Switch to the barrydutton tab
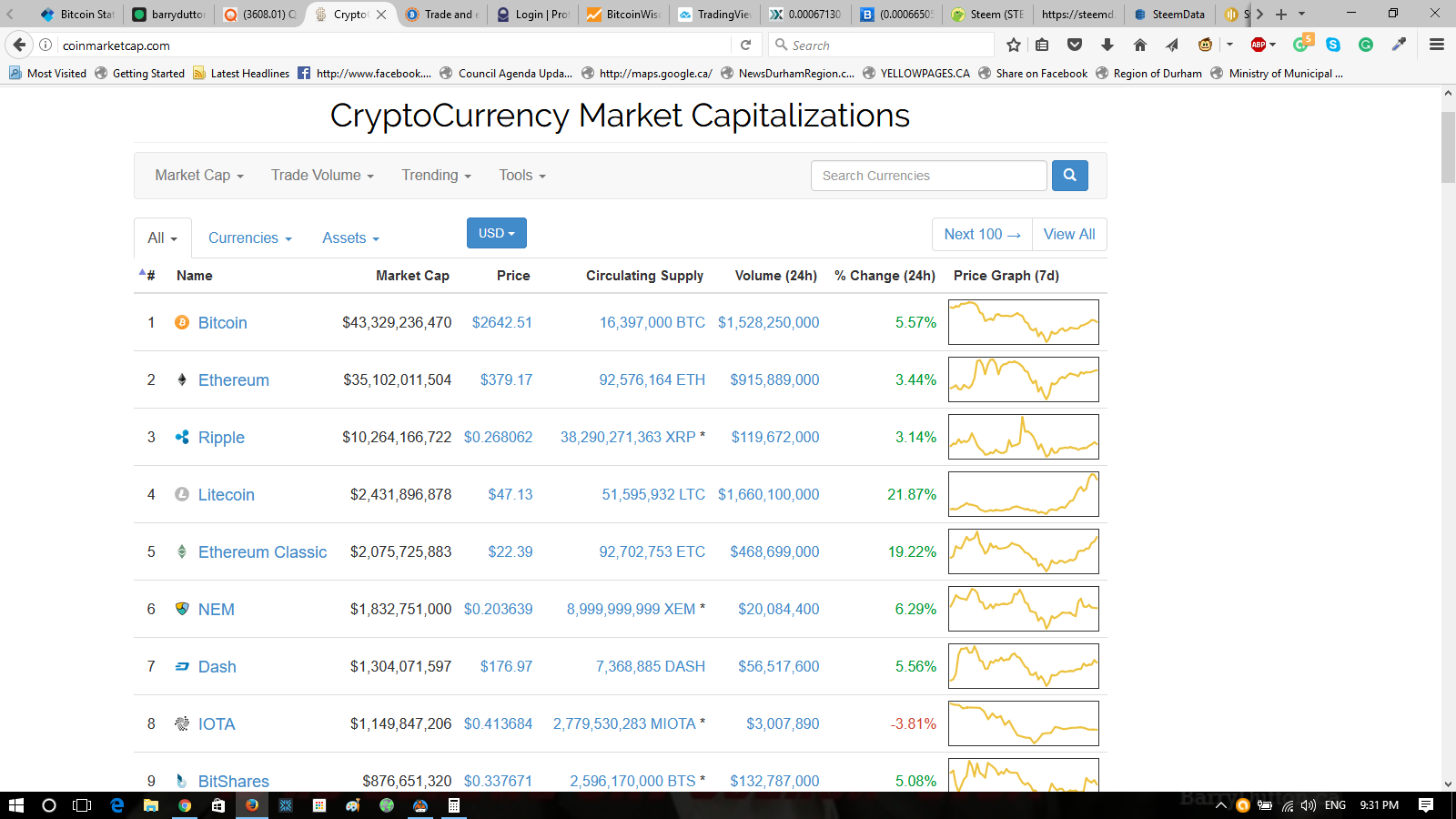Screen dimensions: 1456x819 pyautogui.click(x=169, y=14)
